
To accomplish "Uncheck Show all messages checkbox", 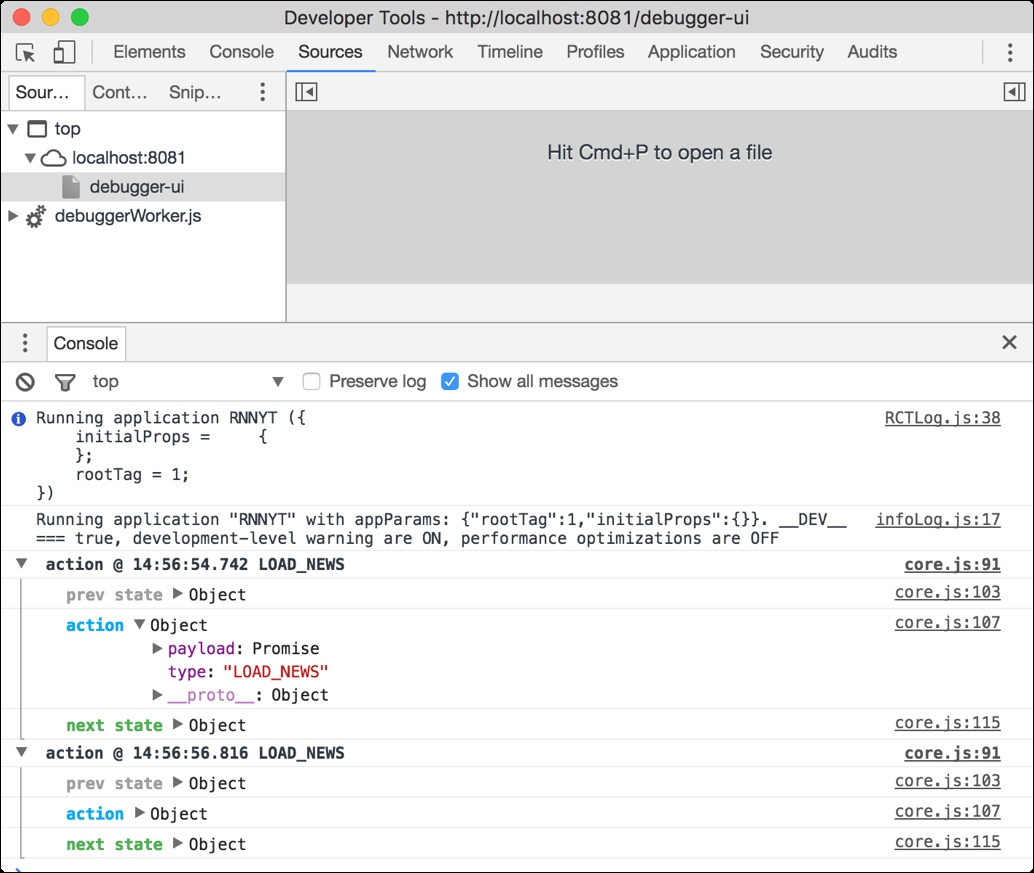I will point(450,381).
